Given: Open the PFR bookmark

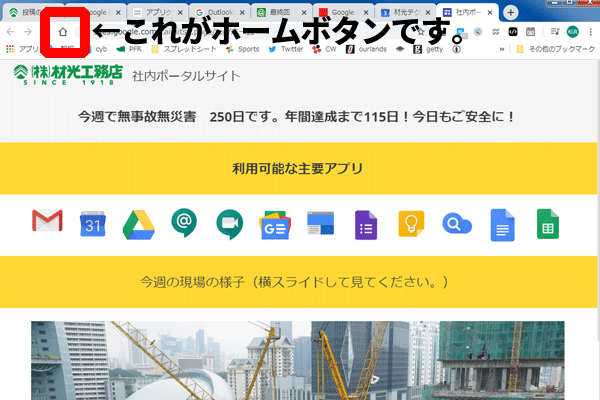Looking at the screenshot, I should (129, 49).
